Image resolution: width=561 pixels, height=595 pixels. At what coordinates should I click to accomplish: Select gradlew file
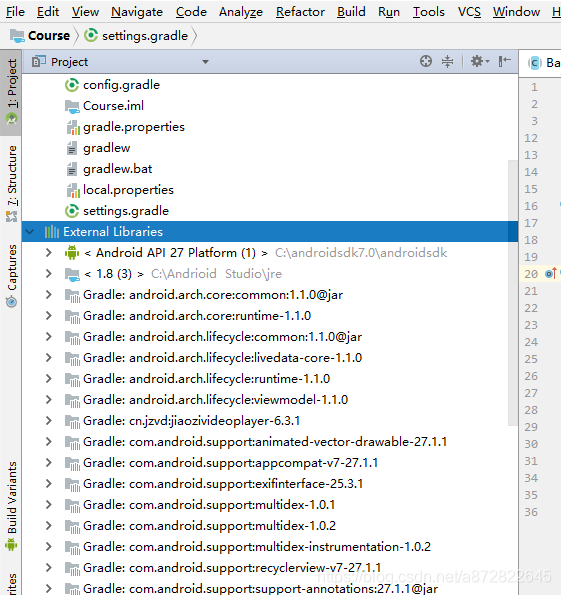coord(106,148)
